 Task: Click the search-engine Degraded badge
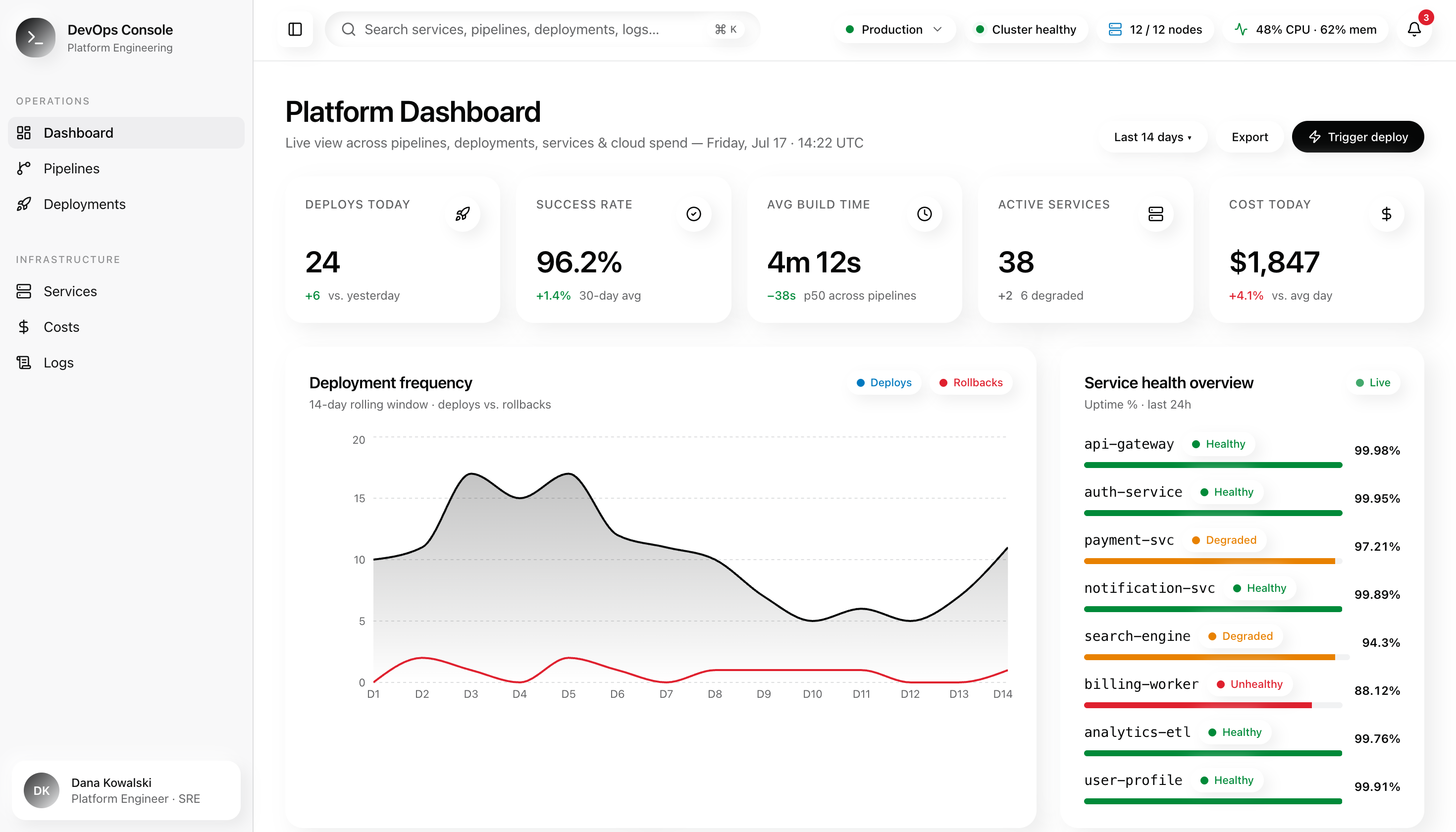pos(1241,636)
